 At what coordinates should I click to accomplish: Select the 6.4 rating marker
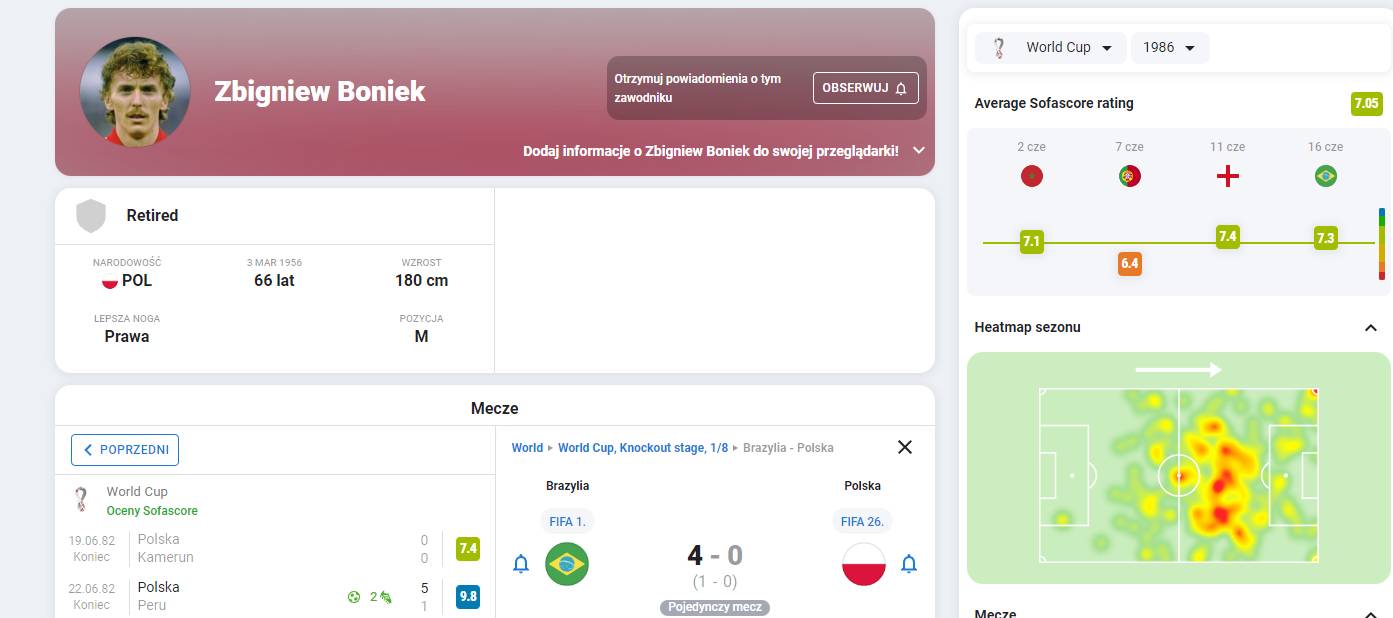pos(1129,264)
